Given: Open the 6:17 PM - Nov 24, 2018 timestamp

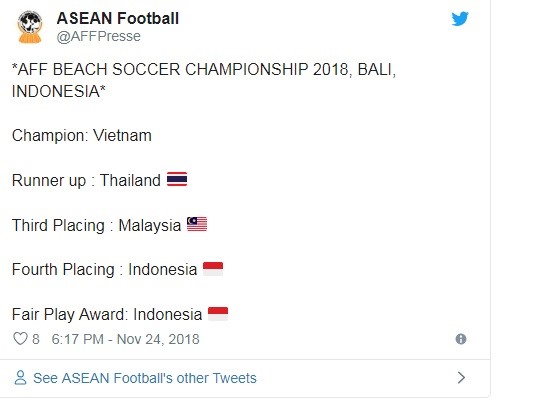Looking at the screenshot, I should (125, 339).
